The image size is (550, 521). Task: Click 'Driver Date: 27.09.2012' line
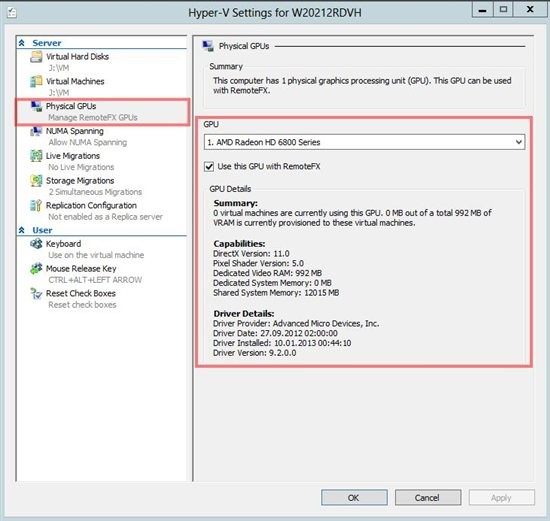coord(275,333)
